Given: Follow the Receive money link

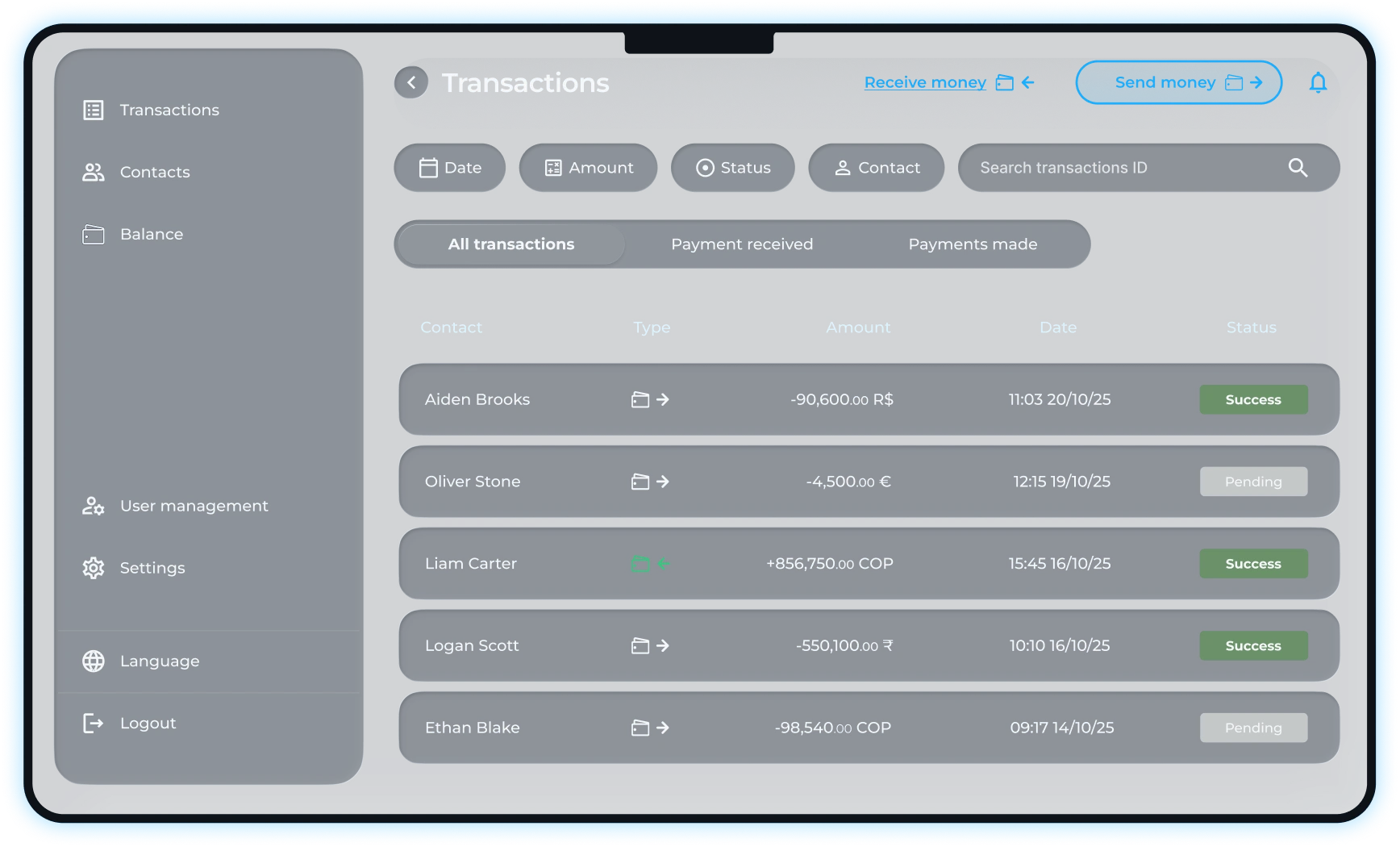Looking at the screenshot, I should point(925,82).
